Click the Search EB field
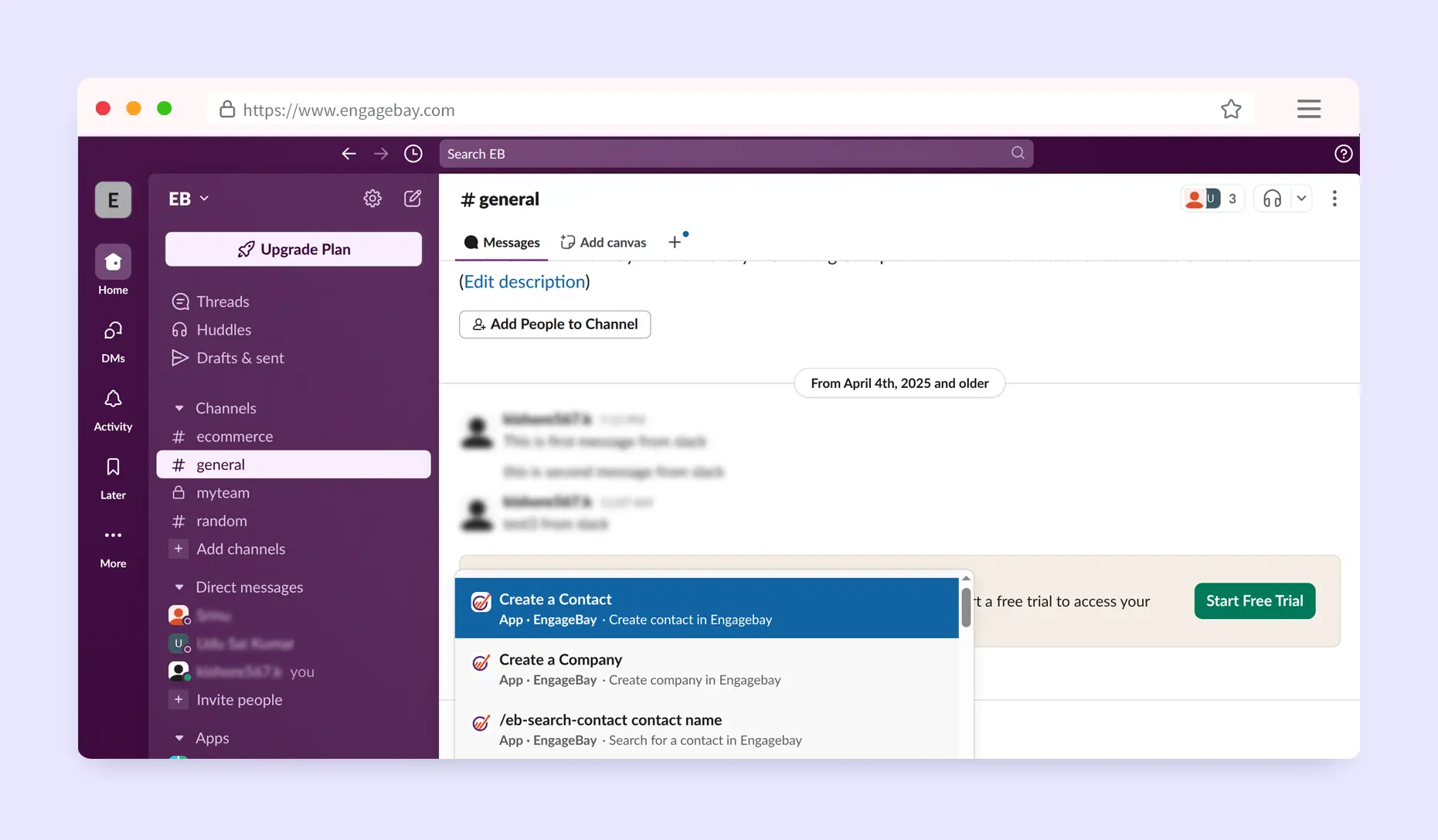The height and width of the screenshot is (840, 1438). [726, 154]
